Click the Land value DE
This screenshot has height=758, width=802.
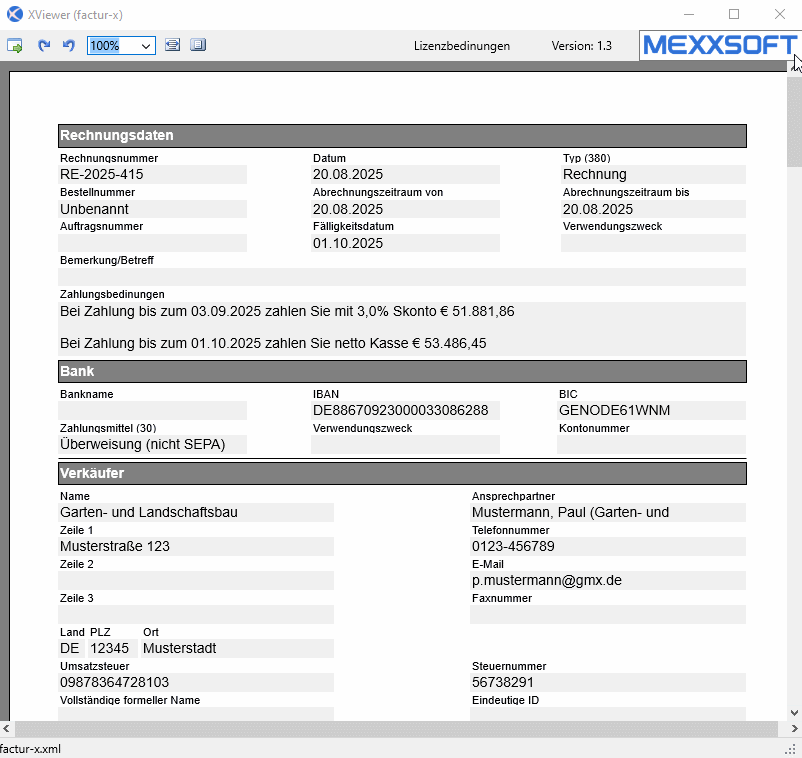(72, 649)
